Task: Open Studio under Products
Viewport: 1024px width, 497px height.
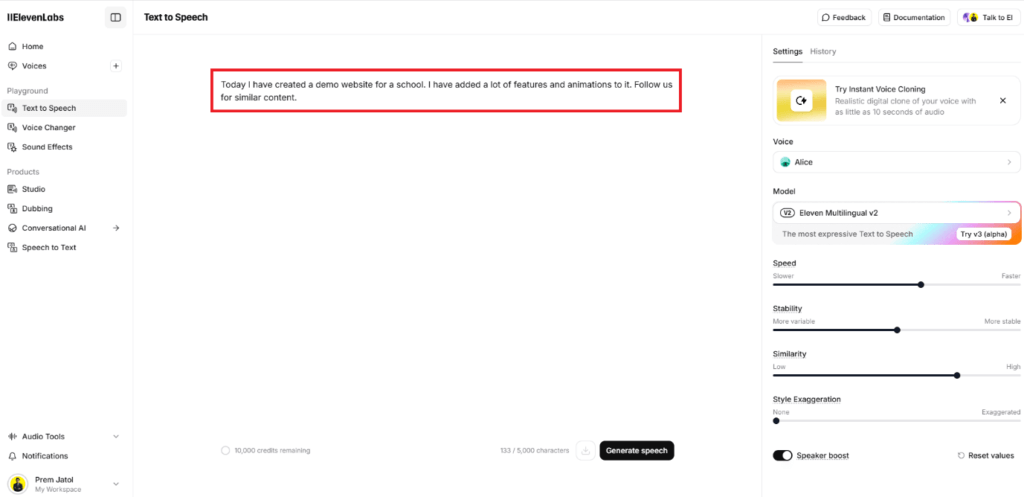Action: click(64, 189)
